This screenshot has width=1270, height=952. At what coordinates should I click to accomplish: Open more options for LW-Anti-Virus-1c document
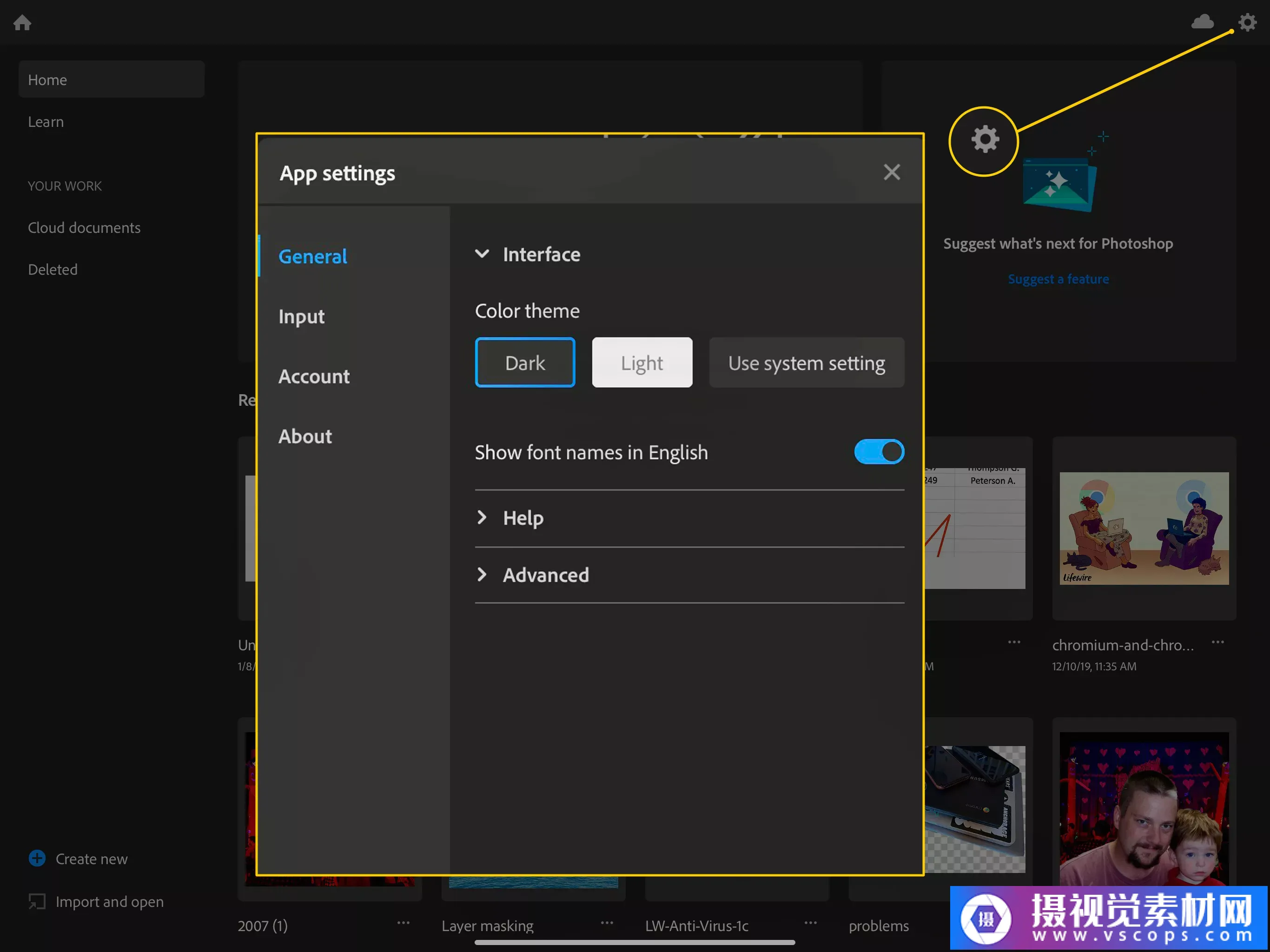(x=810, y=923)
